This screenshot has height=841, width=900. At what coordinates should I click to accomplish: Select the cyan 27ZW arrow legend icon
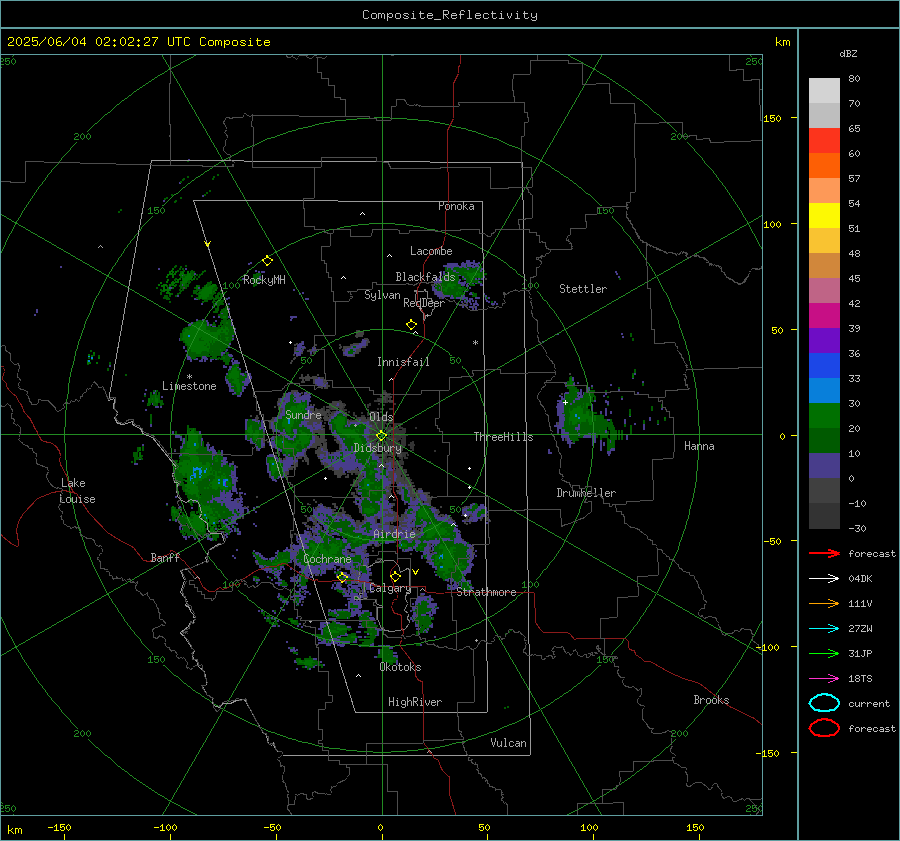click(x=824, y=629)
